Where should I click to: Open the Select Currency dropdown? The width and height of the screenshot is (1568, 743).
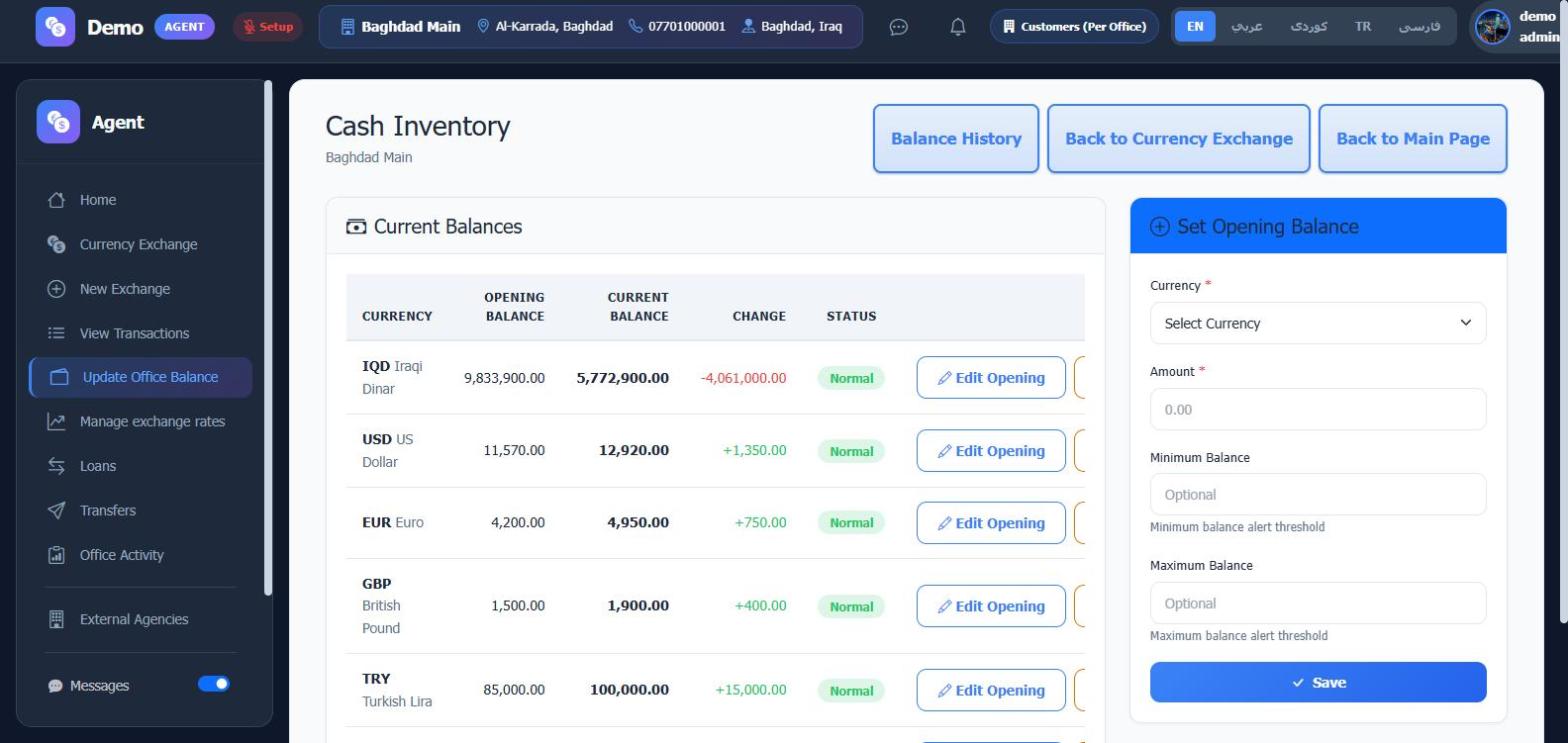tap(1318, 323)
